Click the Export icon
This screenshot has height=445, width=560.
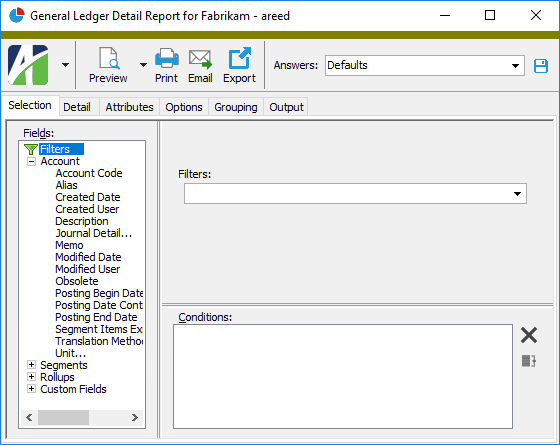coord(239,58)
